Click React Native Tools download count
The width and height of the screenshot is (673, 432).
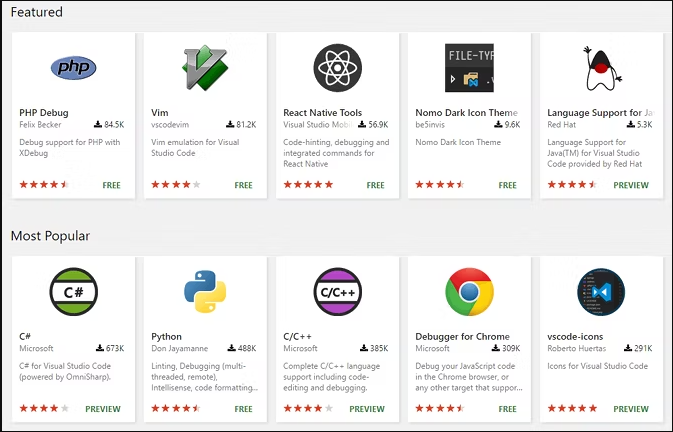click(373, 124)
